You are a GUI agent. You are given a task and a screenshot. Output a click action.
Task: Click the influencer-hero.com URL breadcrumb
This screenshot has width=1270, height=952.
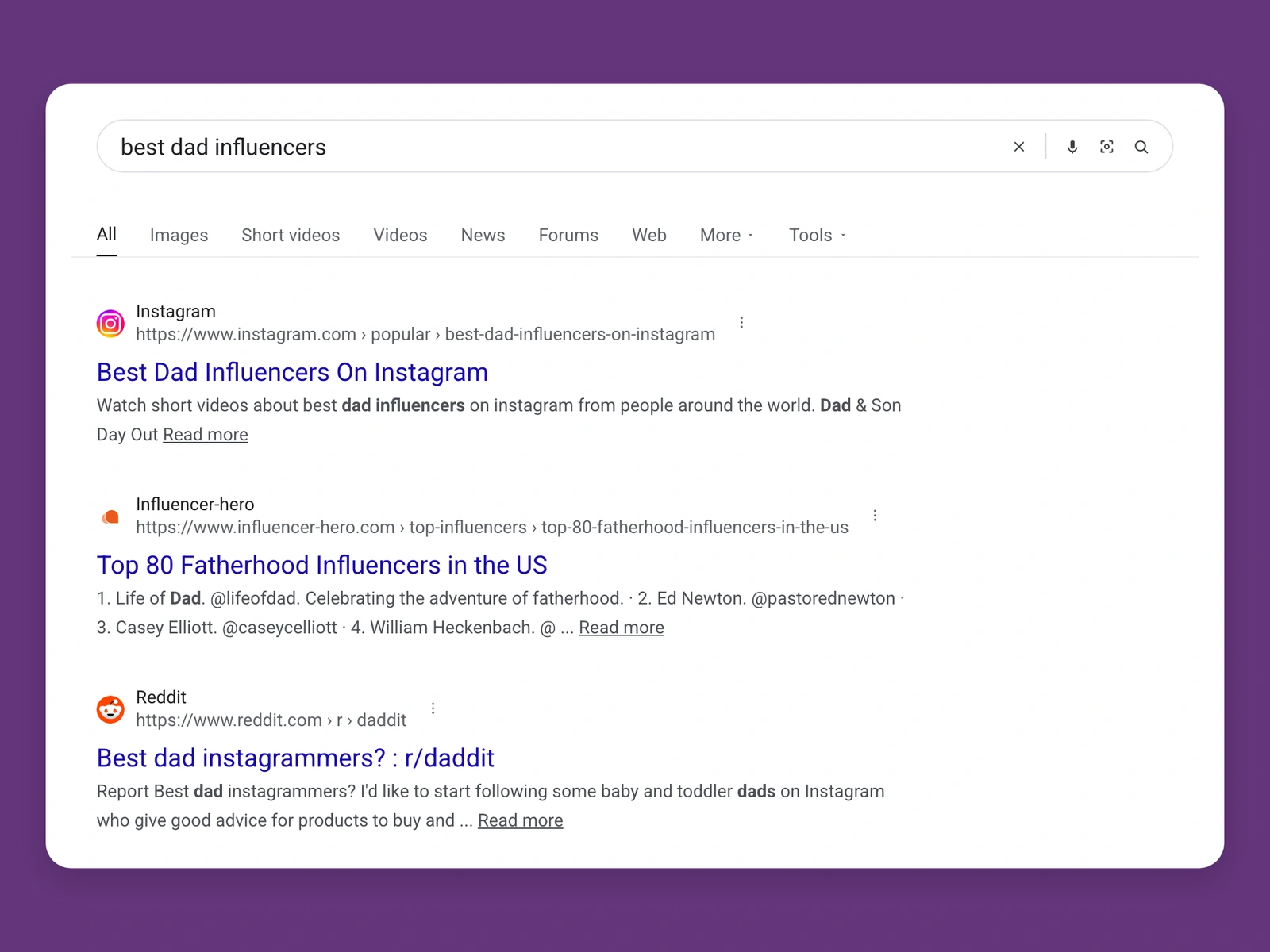click(x=492, y=527)
